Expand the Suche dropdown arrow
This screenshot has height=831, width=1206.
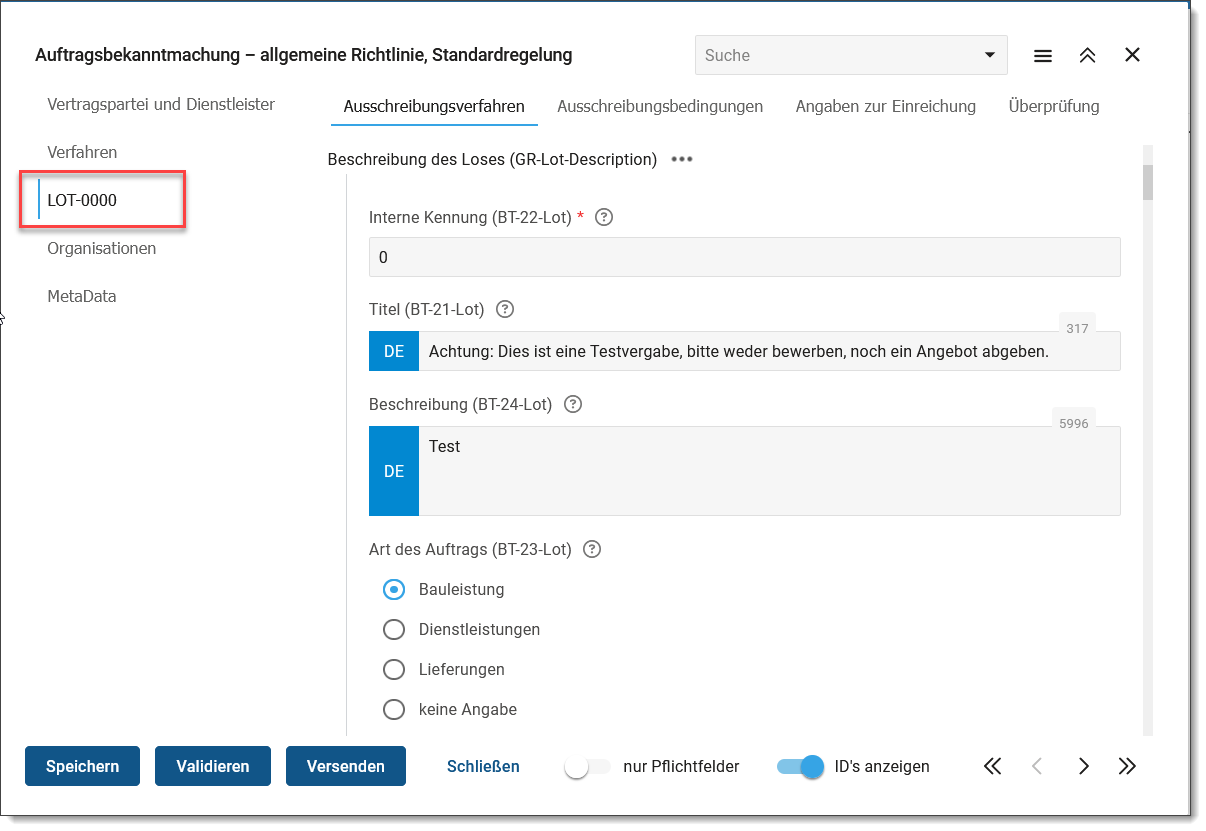(989, 55)
